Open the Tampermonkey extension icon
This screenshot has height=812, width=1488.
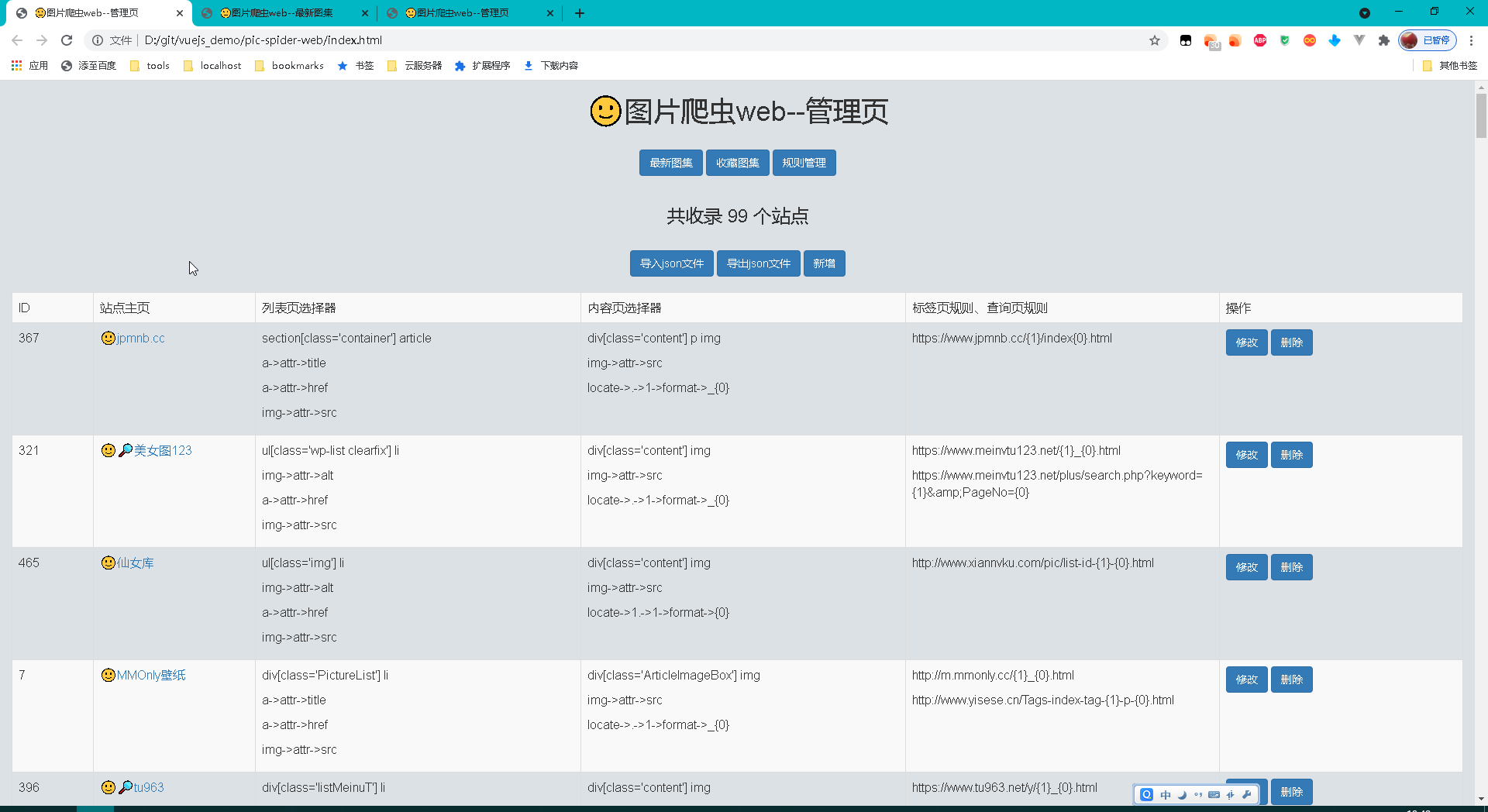tap(1186, 40)
